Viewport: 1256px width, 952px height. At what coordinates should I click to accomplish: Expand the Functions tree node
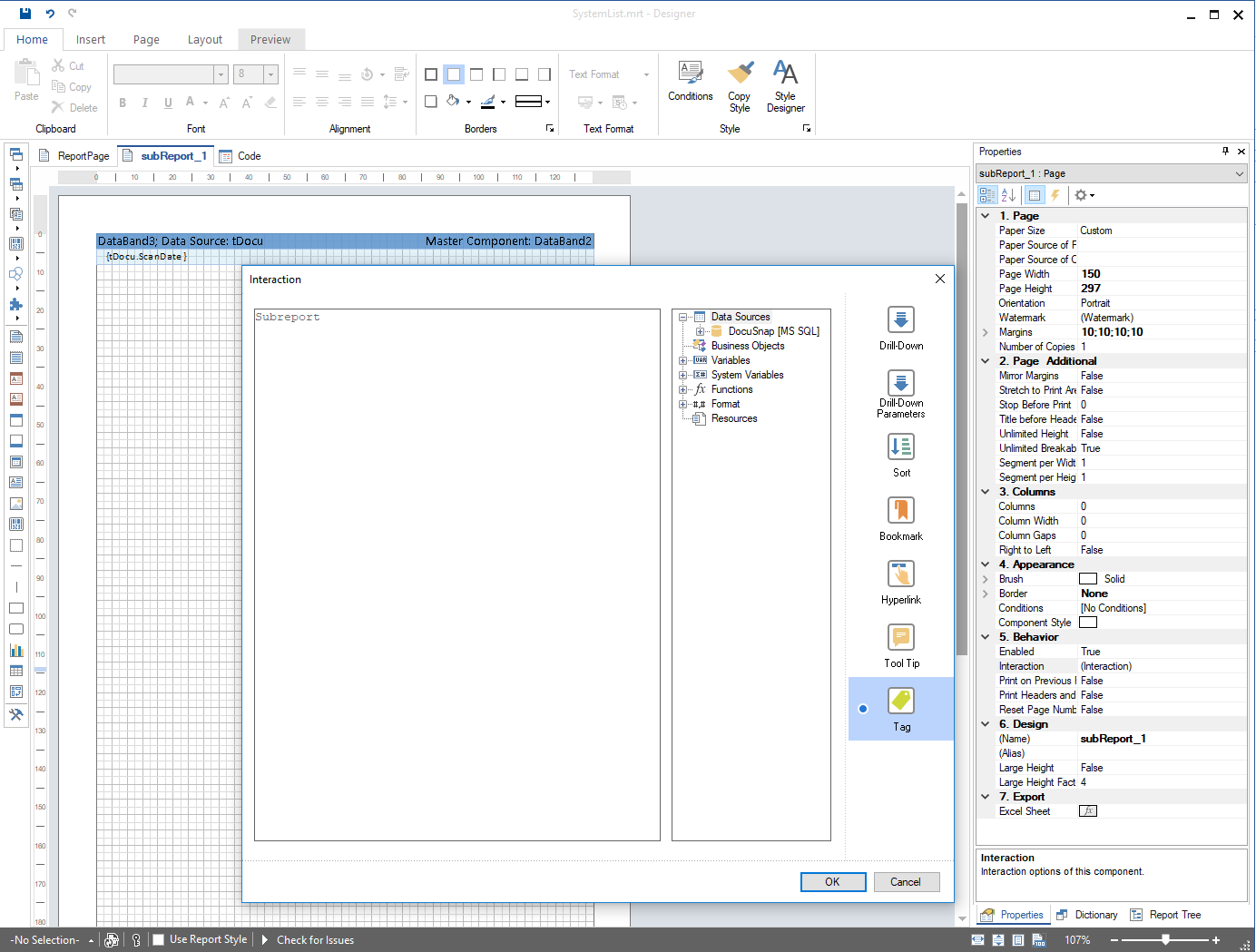683,389
